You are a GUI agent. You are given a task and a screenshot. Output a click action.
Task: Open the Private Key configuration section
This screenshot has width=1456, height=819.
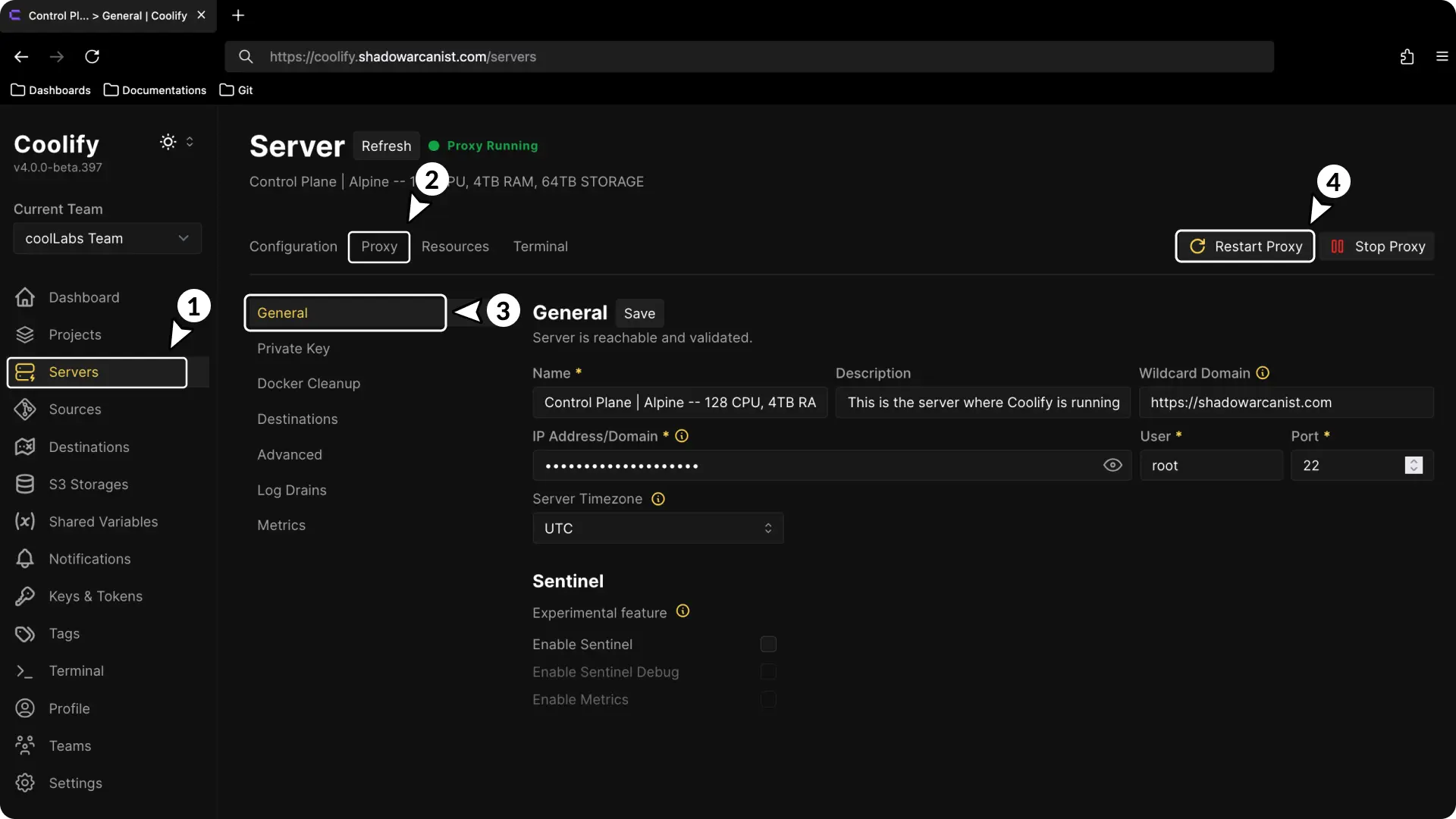(x=294, y=349)
